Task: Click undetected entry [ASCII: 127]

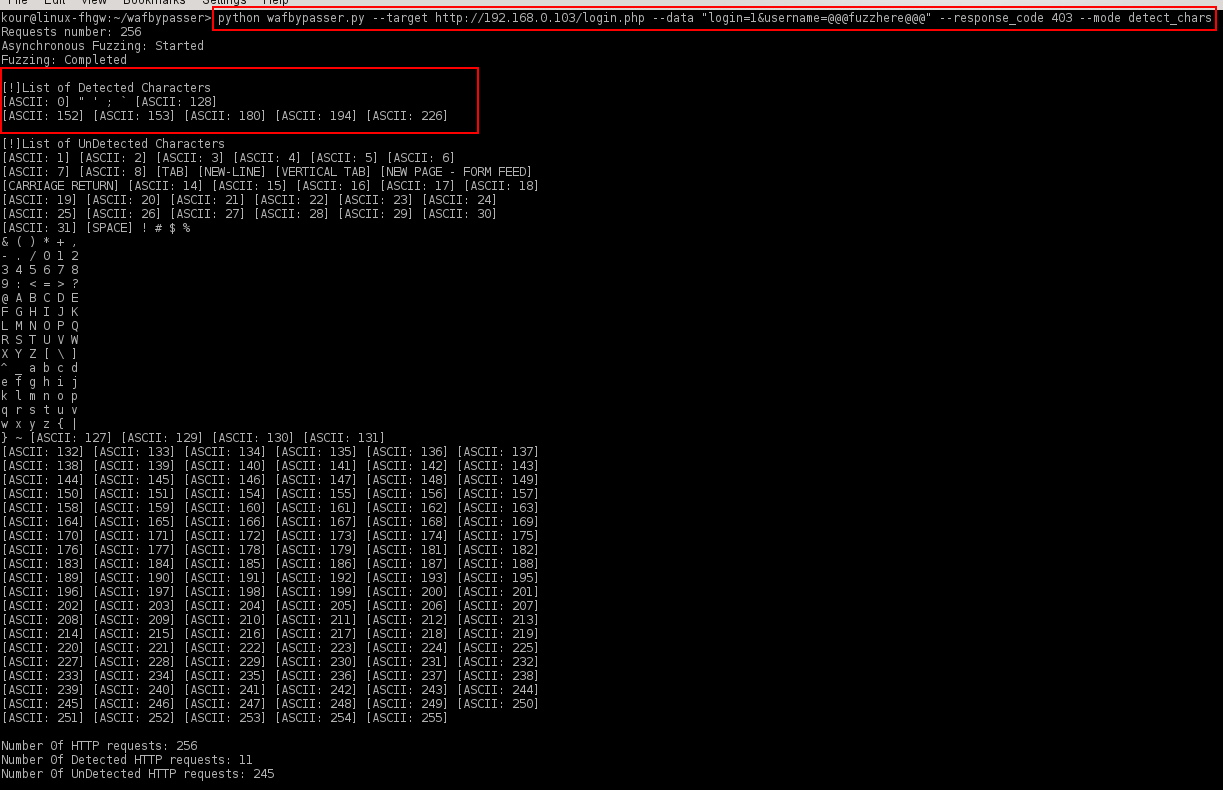Action: [71, 438]
